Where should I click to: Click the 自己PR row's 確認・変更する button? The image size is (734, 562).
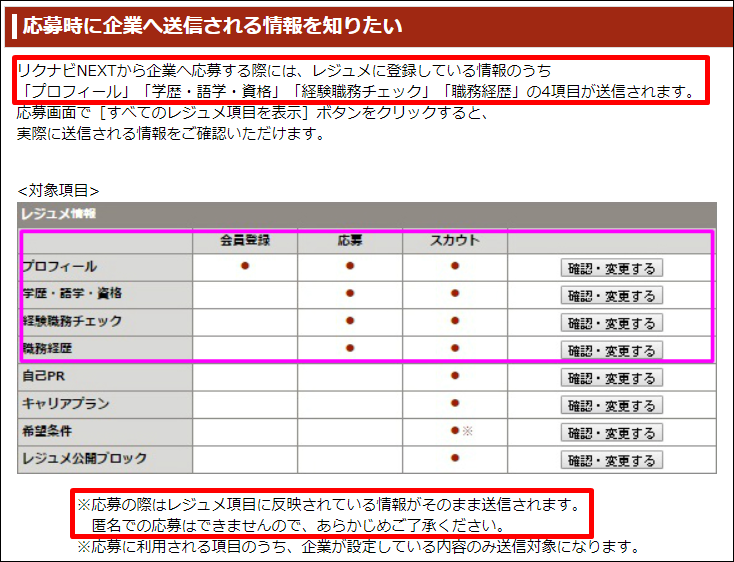click(x=611, y=378)
